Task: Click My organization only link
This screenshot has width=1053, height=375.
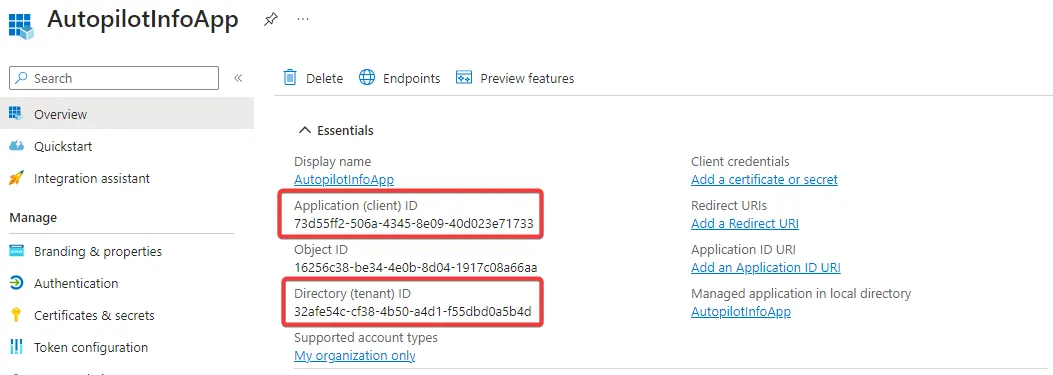Action: click(x=355, y=356)
